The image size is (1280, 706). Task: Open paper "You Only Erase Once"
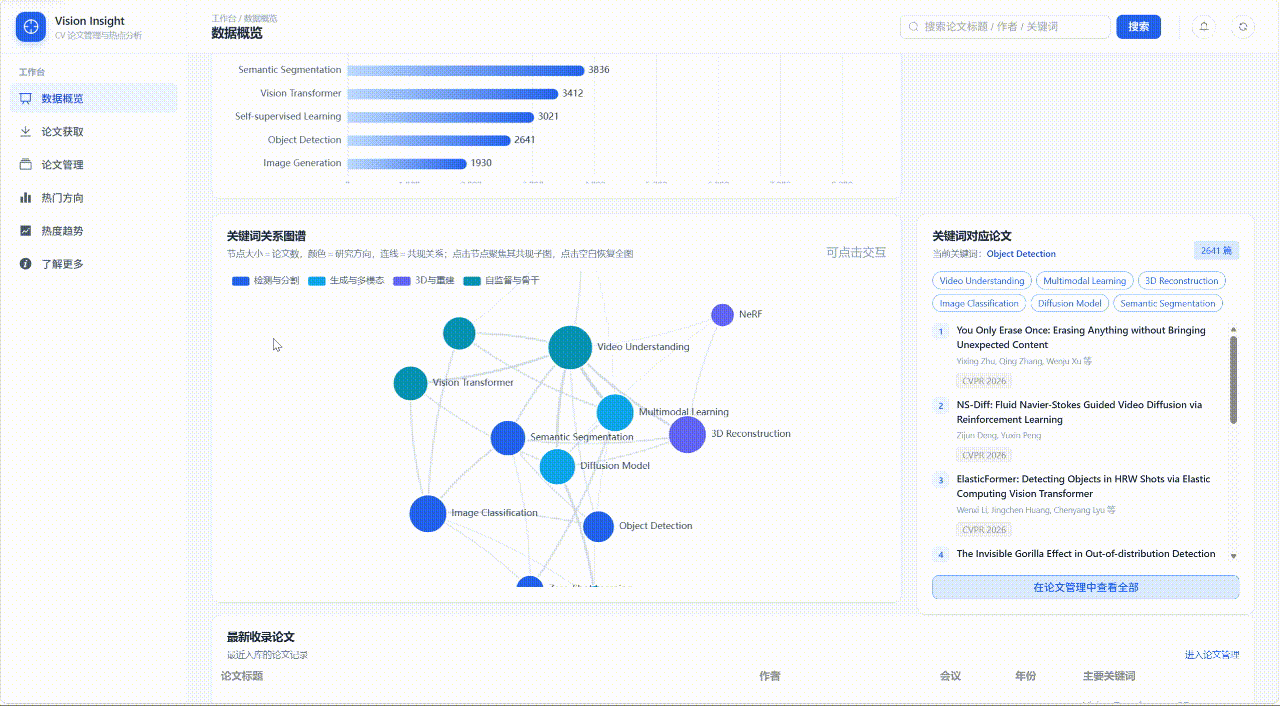coord(1081,337)
